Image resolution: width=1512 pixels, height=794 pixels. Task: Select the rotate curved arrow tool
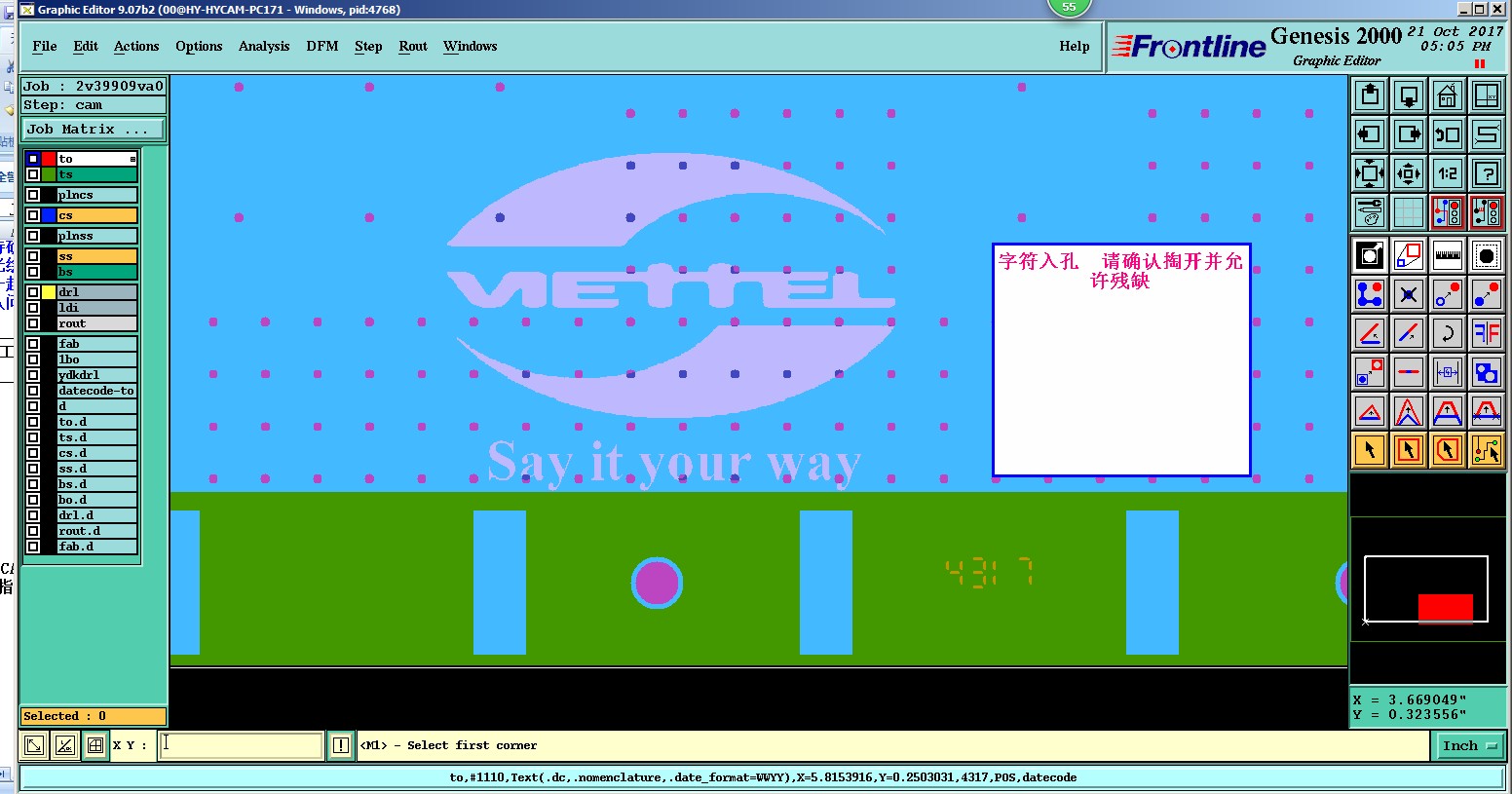tap(1448, 333)
